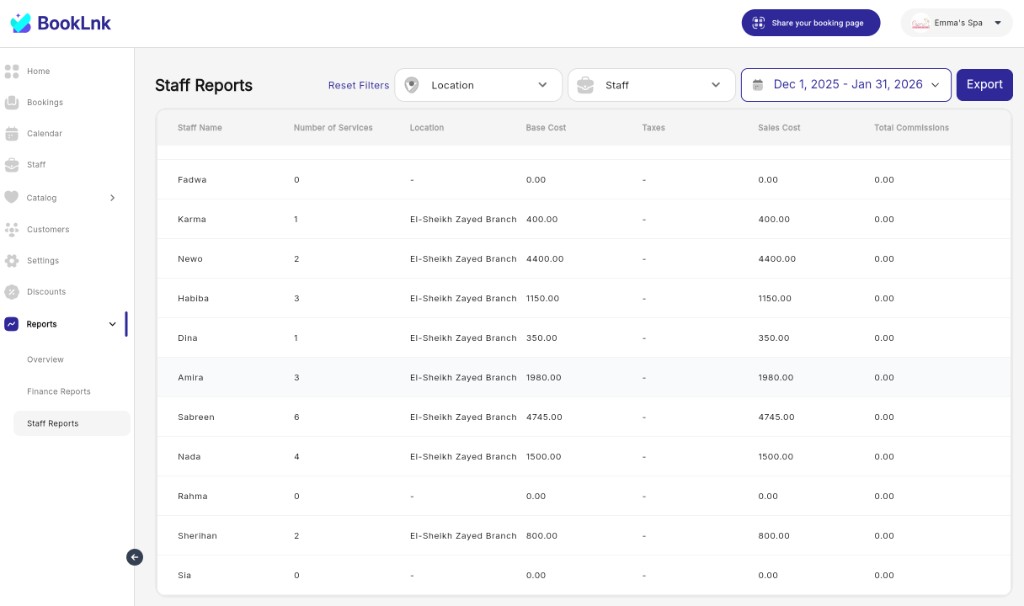This screenshot has height=606, width=1024.
Task: Click the BookLnk logo
Action: pos(61,23)
